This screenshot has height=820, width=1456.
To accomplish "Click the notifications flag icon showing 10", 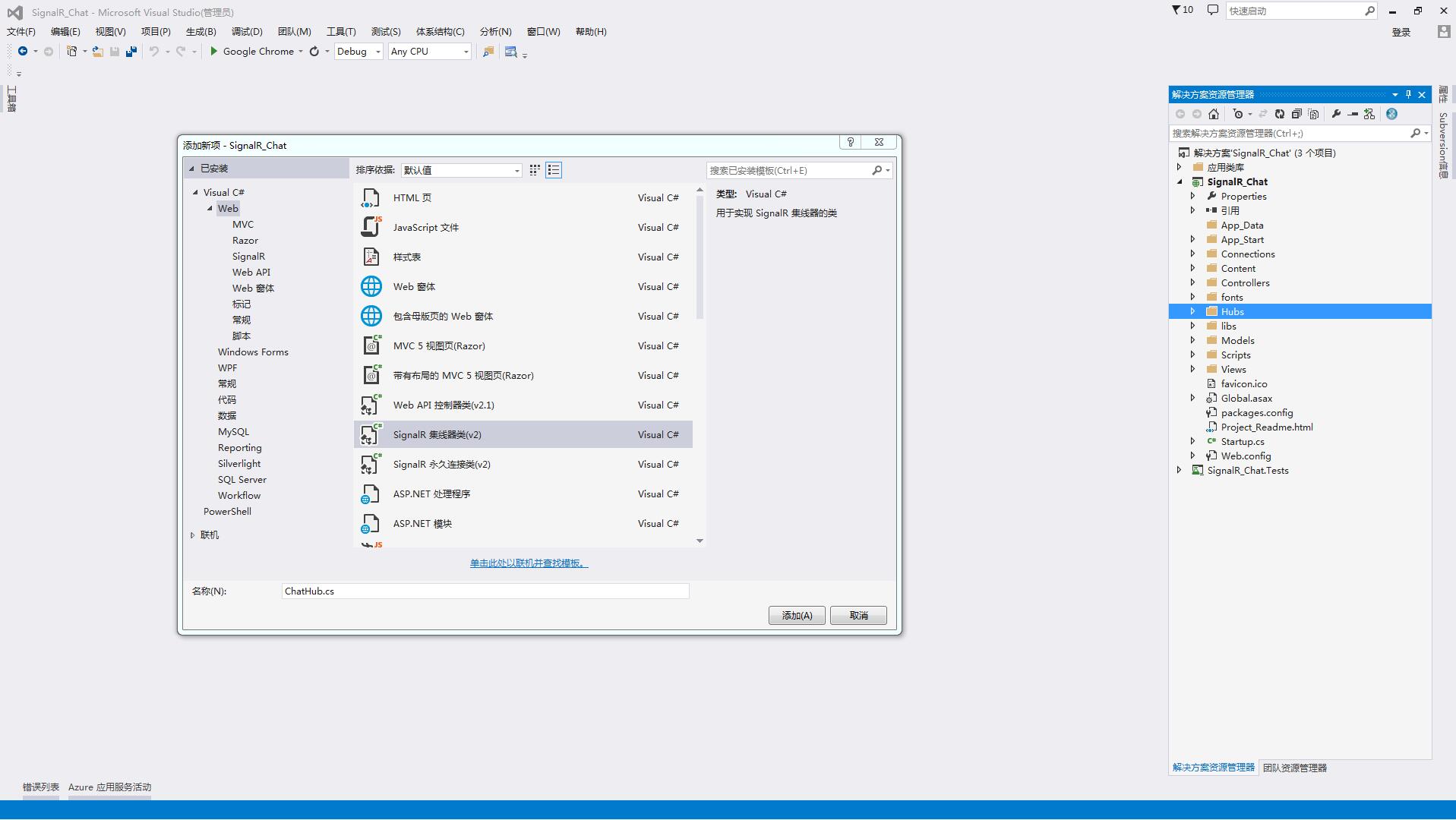I will pos(1182,11).
